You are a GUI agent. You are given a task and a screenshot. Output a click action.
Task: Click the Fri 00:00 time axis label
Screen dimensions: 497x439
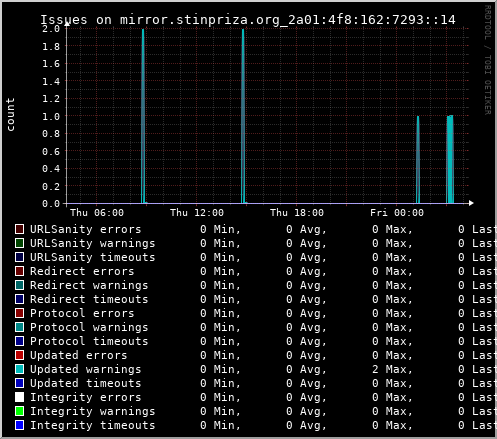click(x=397, y=213)
